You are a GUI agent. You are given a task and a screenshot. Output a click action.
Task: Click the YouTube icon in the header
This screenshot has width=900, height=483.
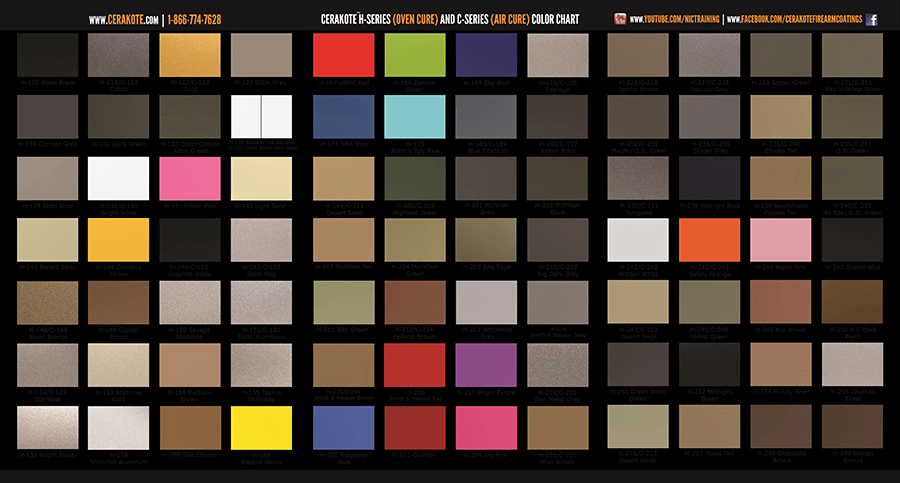pos(620,19)
